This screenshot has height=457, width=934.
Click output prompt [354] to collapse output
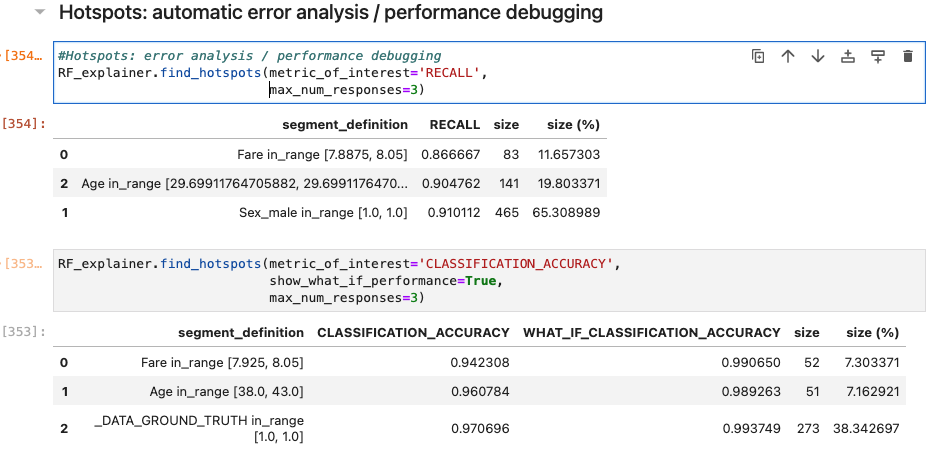(x=24, y=124)
